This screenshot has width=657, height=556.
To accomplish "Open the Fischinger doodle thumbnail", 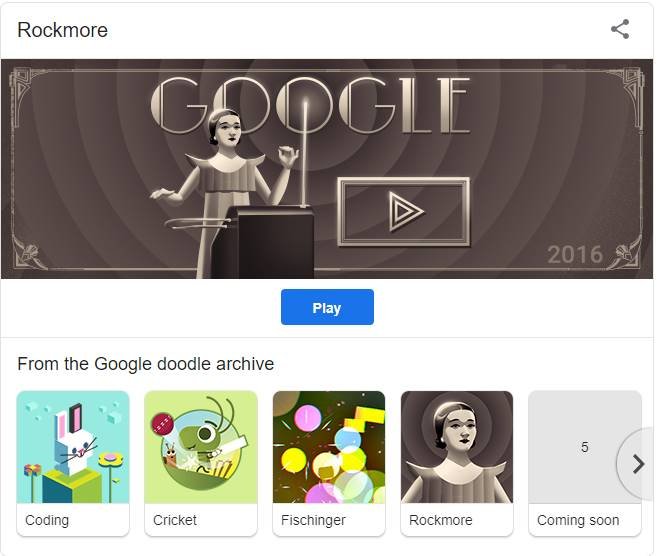I will pyautogui.click(x=329, y=447).
